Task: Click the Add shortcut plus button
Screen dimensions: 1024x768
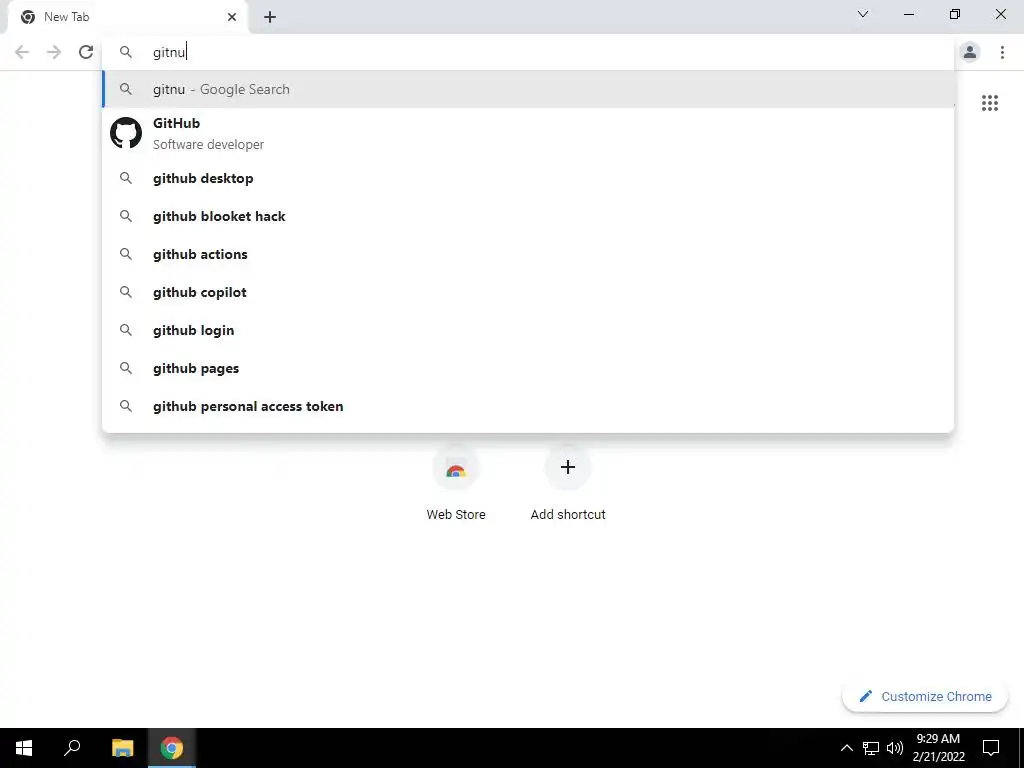Action: [x=568, y=467]
